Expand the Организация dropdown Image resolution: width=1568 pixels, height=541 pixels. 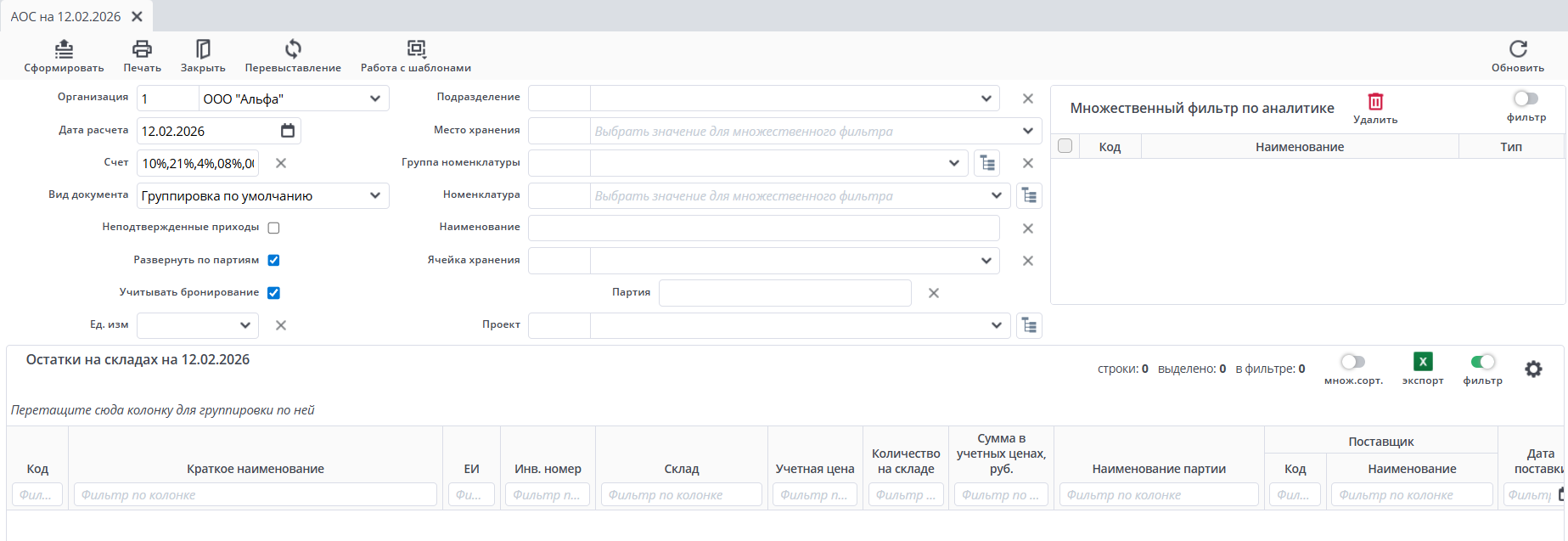click(x=375, y=99)
